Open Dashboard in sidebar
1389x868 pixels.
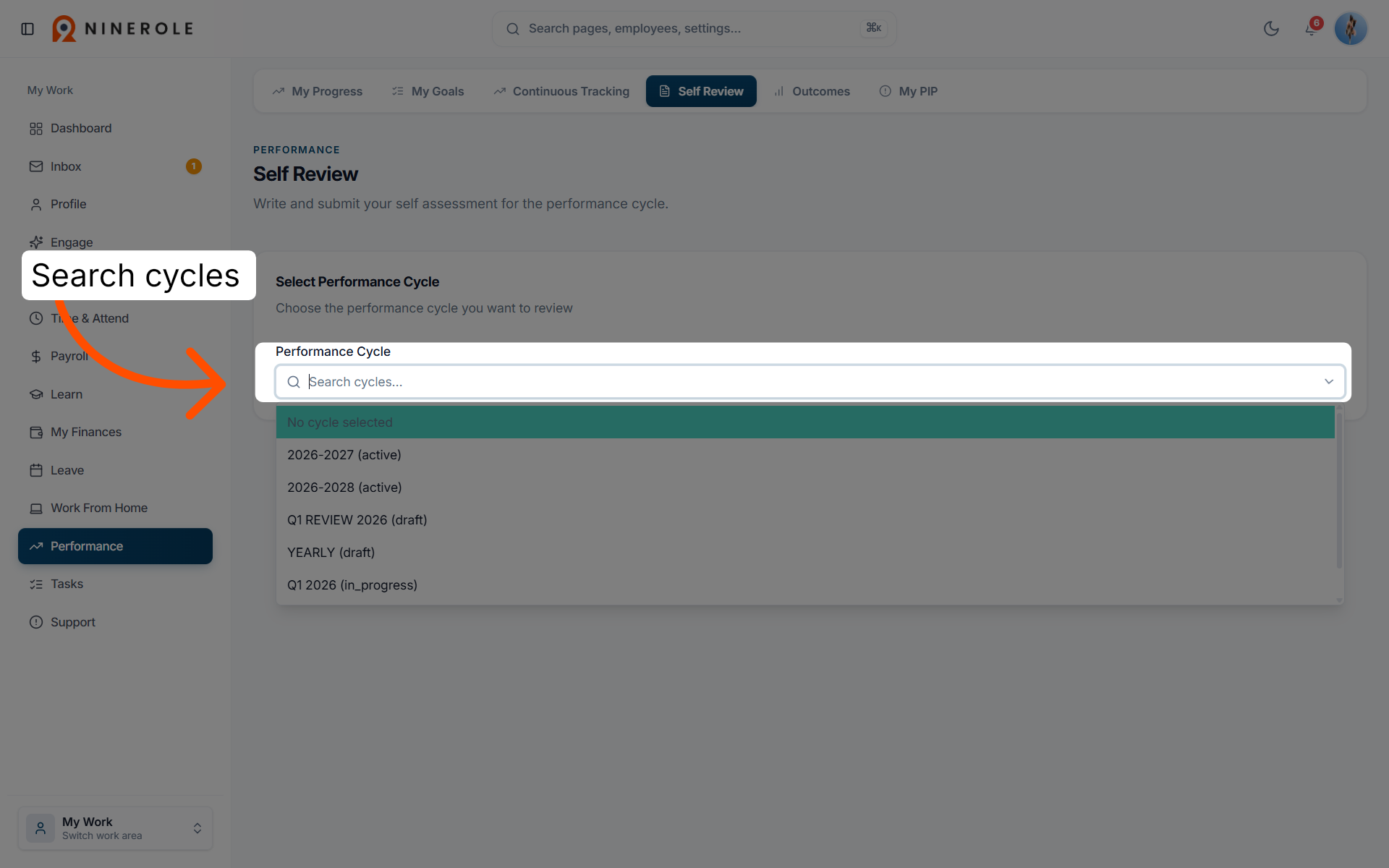pos(116,128)
